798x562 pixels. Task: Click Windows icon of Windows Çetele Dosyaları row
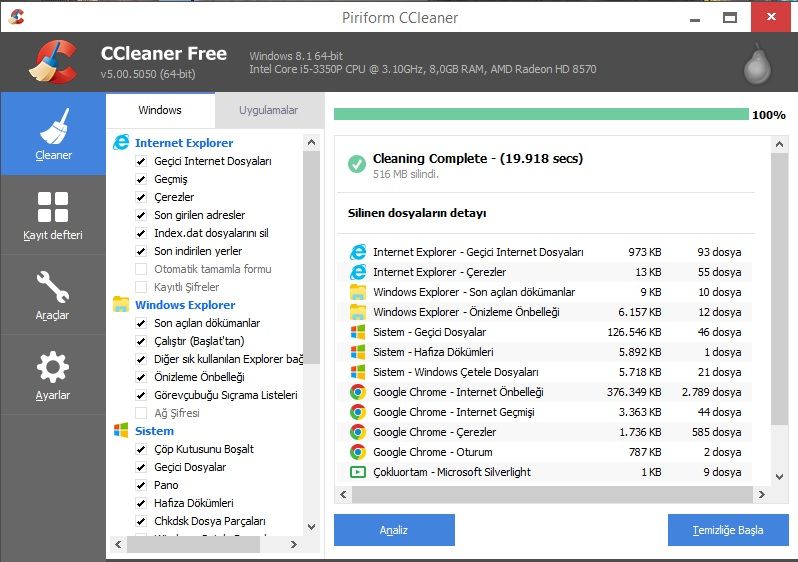coord(358,372)
